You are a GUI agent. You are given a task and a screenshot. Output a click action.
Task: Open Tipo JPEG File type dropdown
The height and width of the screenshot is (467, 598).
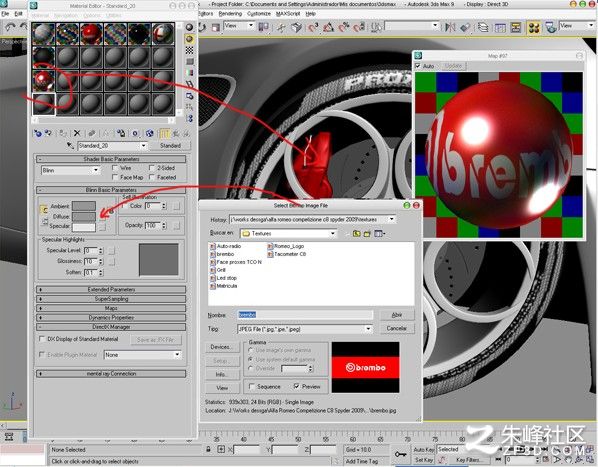368,329
